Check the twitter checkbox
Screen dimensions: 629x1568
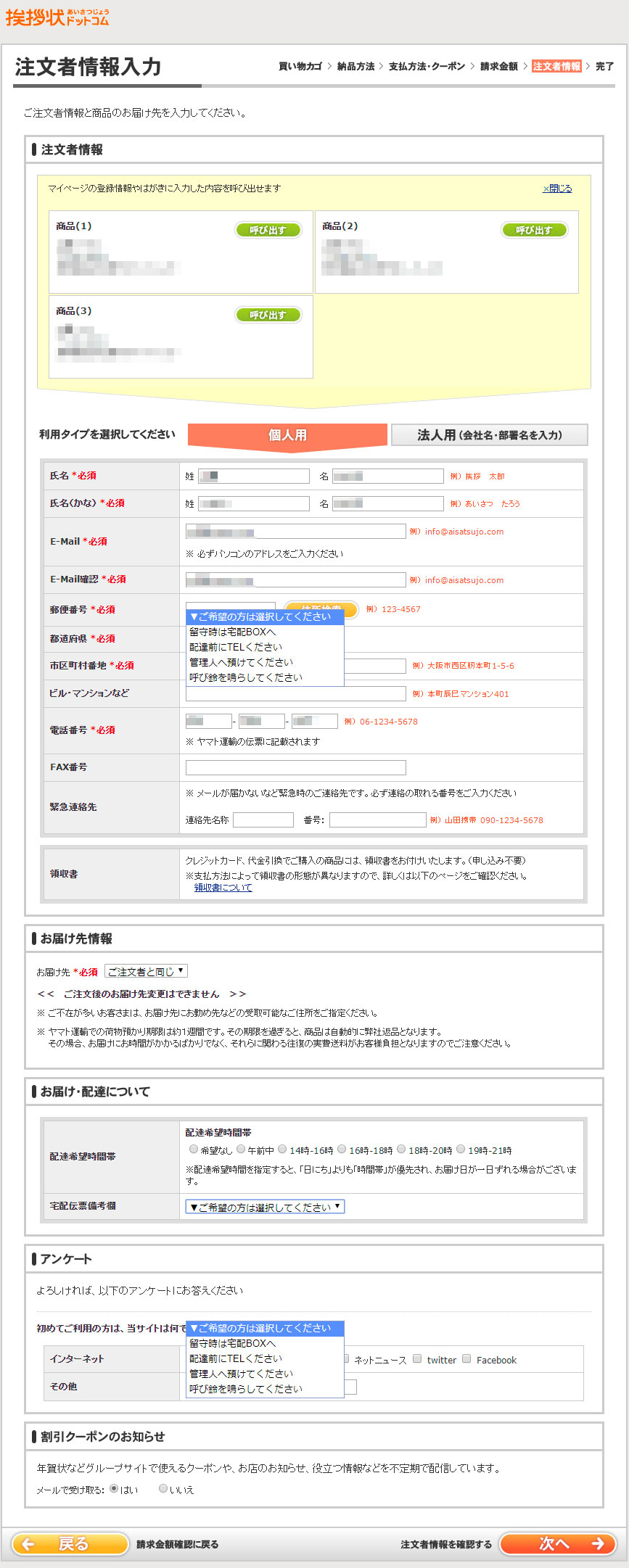(x=417, y=1358)
